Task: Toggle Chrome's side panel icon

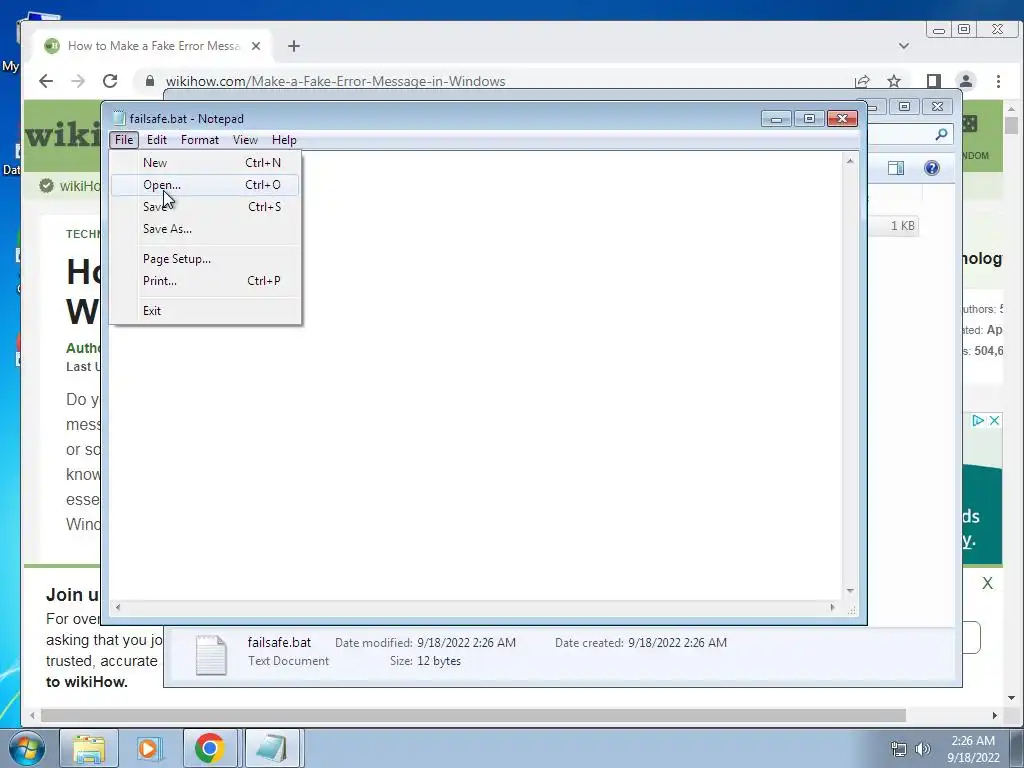Action: tap(934, 81)
